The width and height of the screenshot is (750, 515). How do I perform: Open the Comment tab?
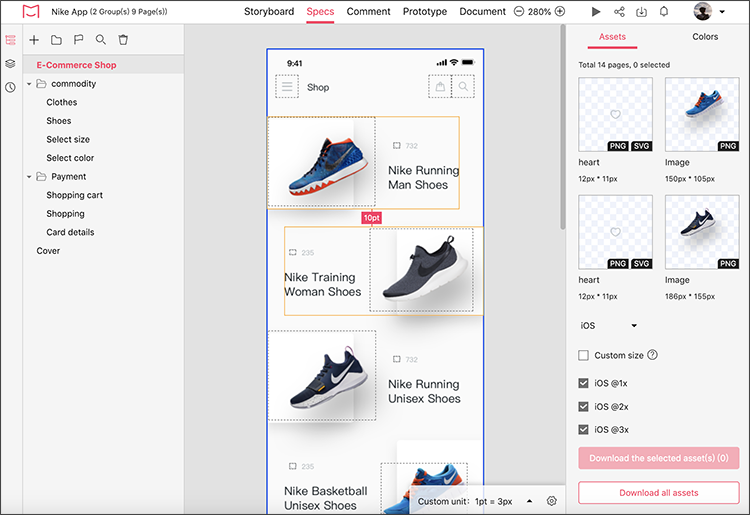[x=368, y=11]
